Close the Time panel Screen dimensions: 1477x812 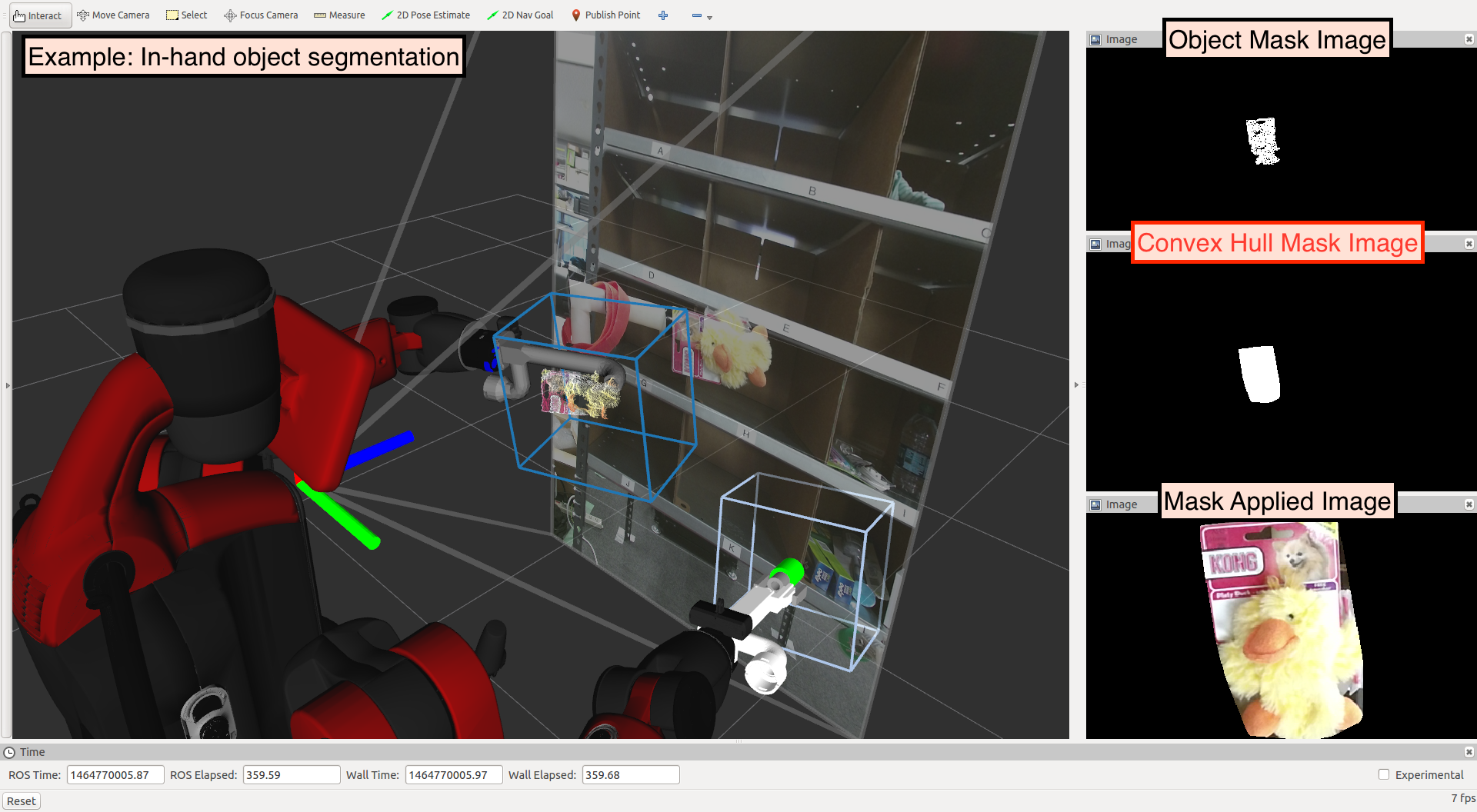[1469, 752]
